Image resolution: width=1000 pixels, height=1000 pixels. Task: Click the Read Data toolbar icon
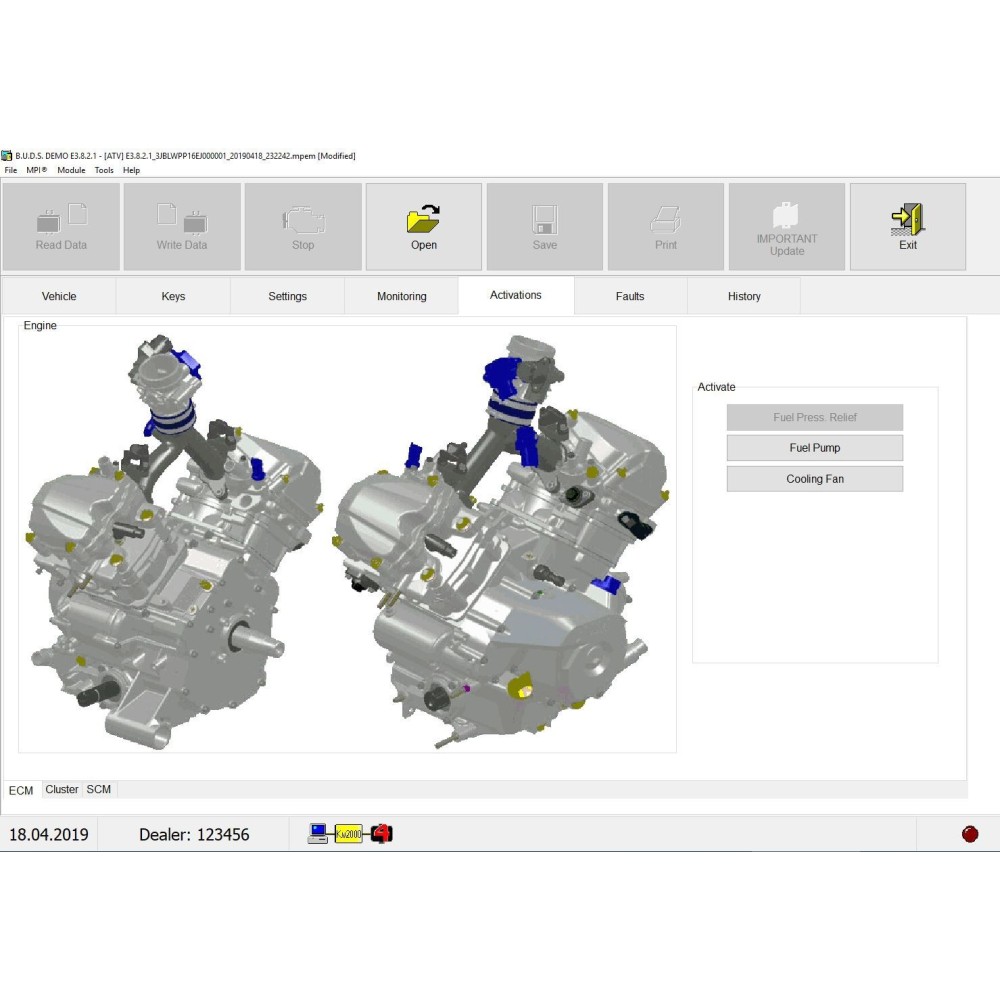(x=60, y=225)
